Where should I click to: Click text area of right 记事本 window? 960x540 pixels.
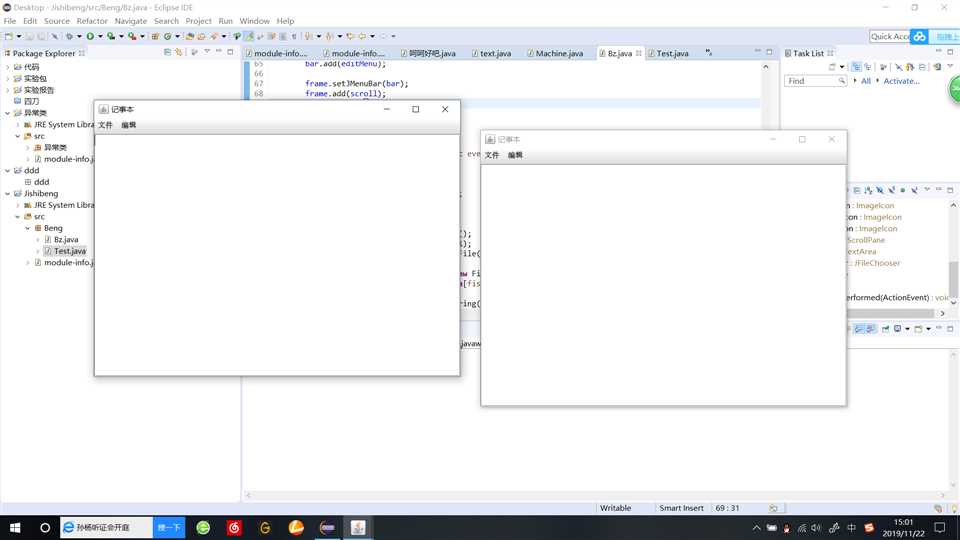coord(664,285)
